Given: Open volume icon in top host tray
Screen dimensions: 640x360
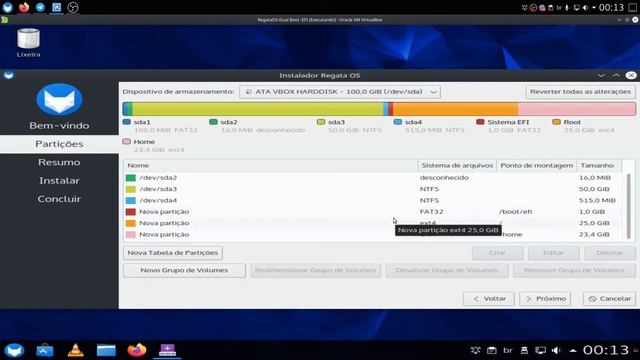Looking at the screenshot, I should 585,8.
